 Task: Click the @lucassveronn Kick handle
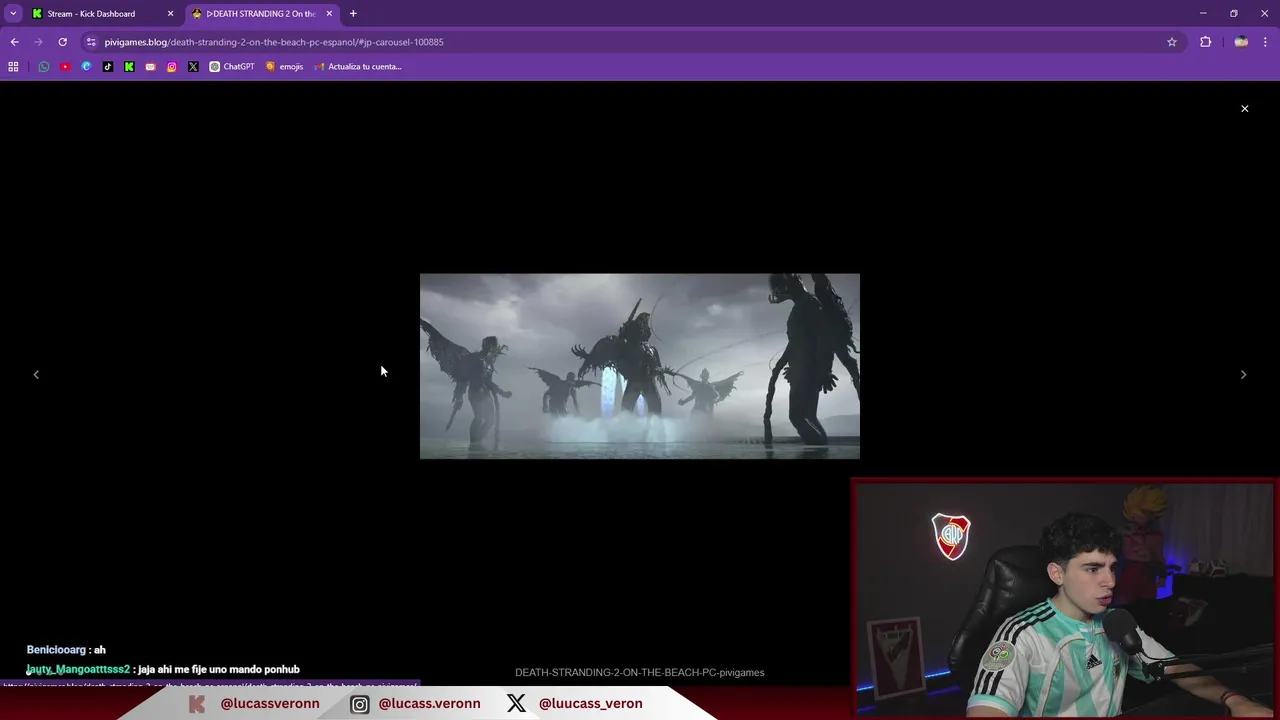[x=270, y=703]
